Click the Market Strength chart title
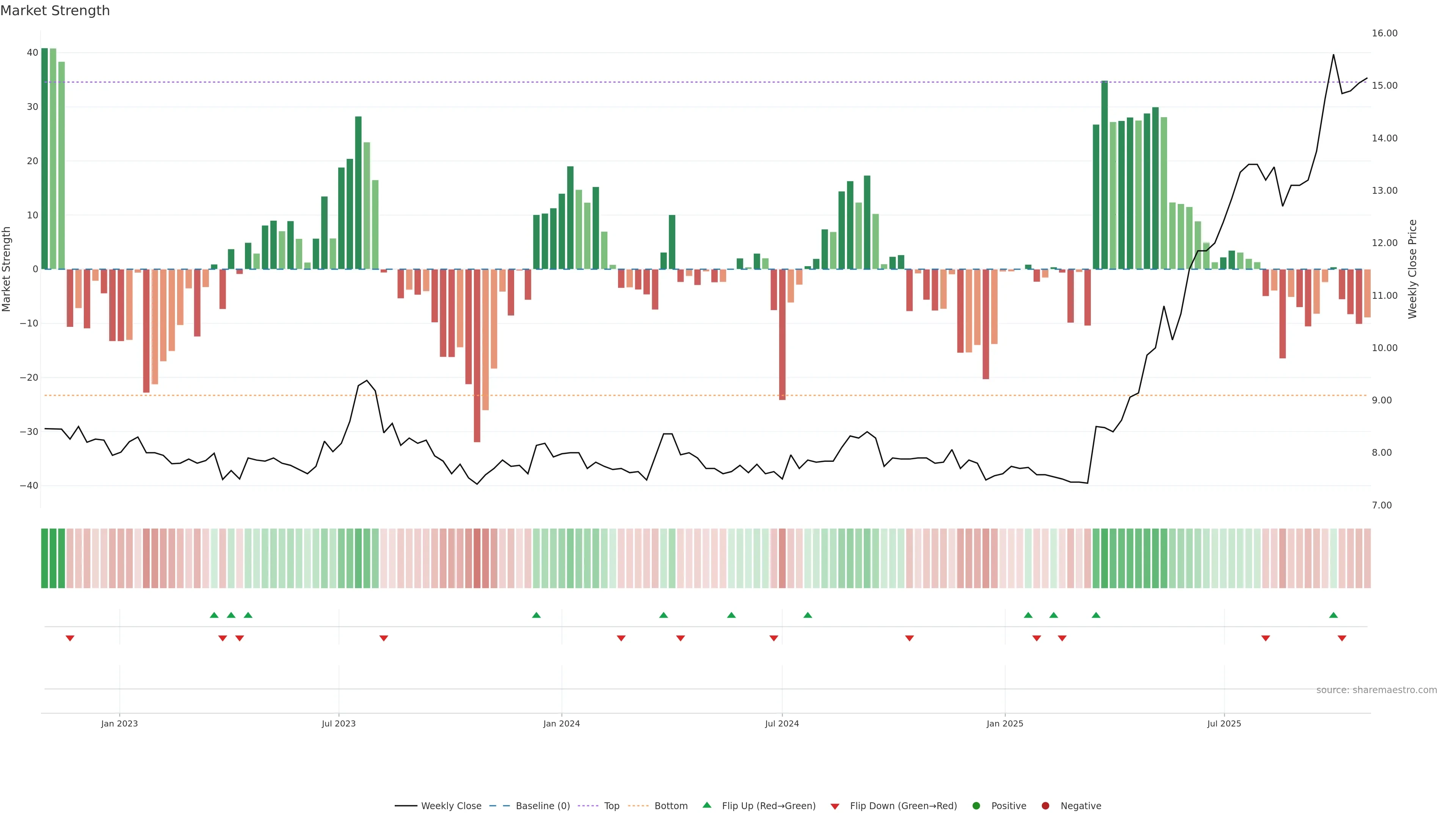This screenshot has width=1456, height=819. [x=55, y=11]
